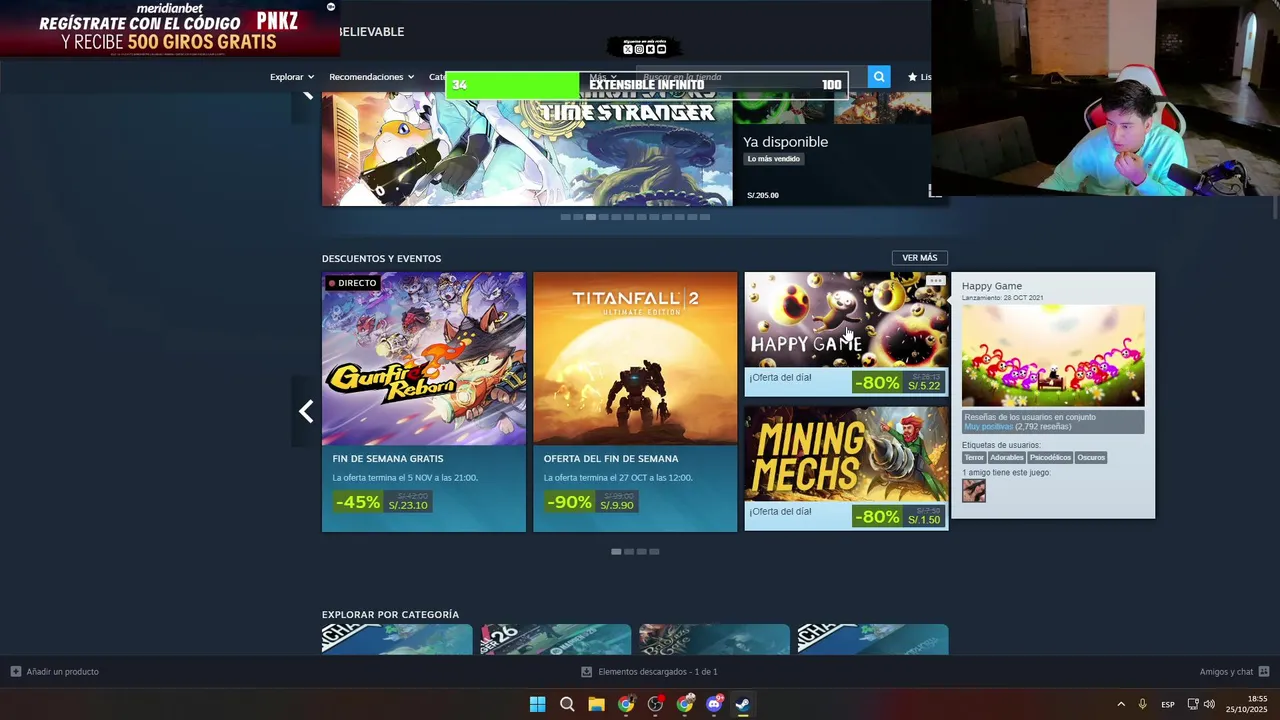Image resolution: width=1280 pixels, height=720 pixels.
Task: Click the Terror user tag
Action: click(974, 458)
